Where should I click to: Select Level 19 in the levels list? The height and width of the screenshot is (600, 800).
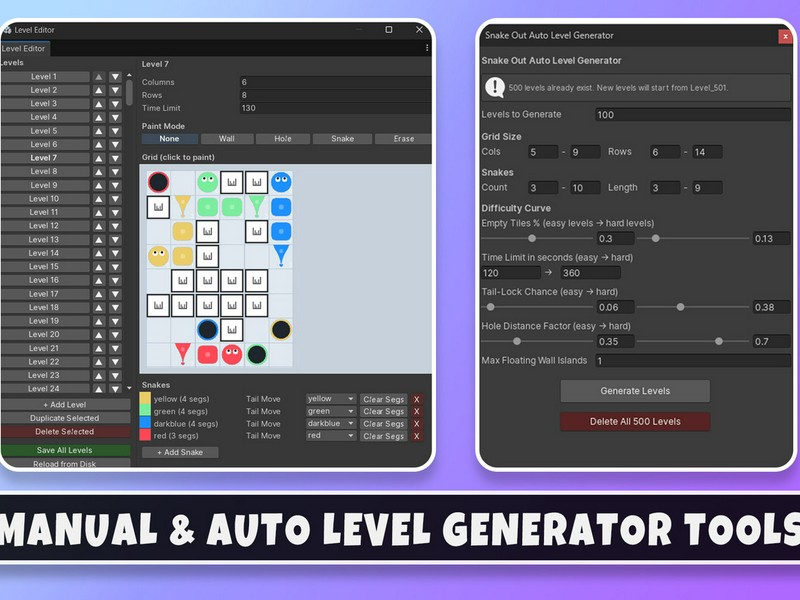point(44,321)
